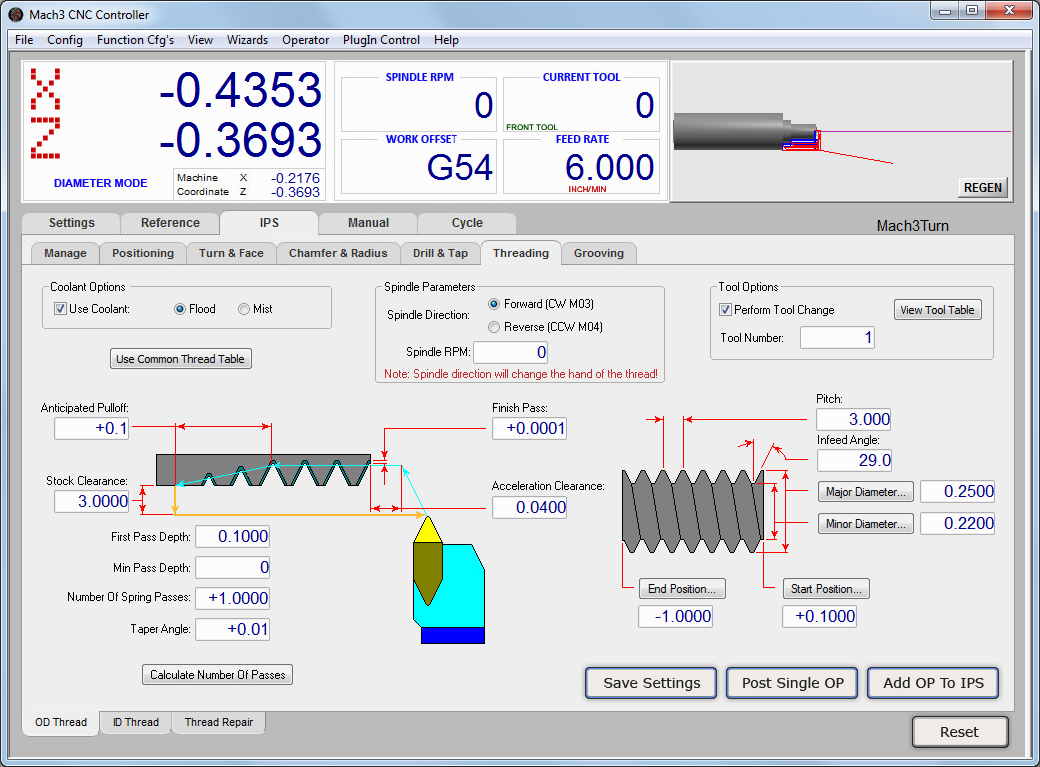
Task: Click Save Settings button
Action: [x=651, y=683]
